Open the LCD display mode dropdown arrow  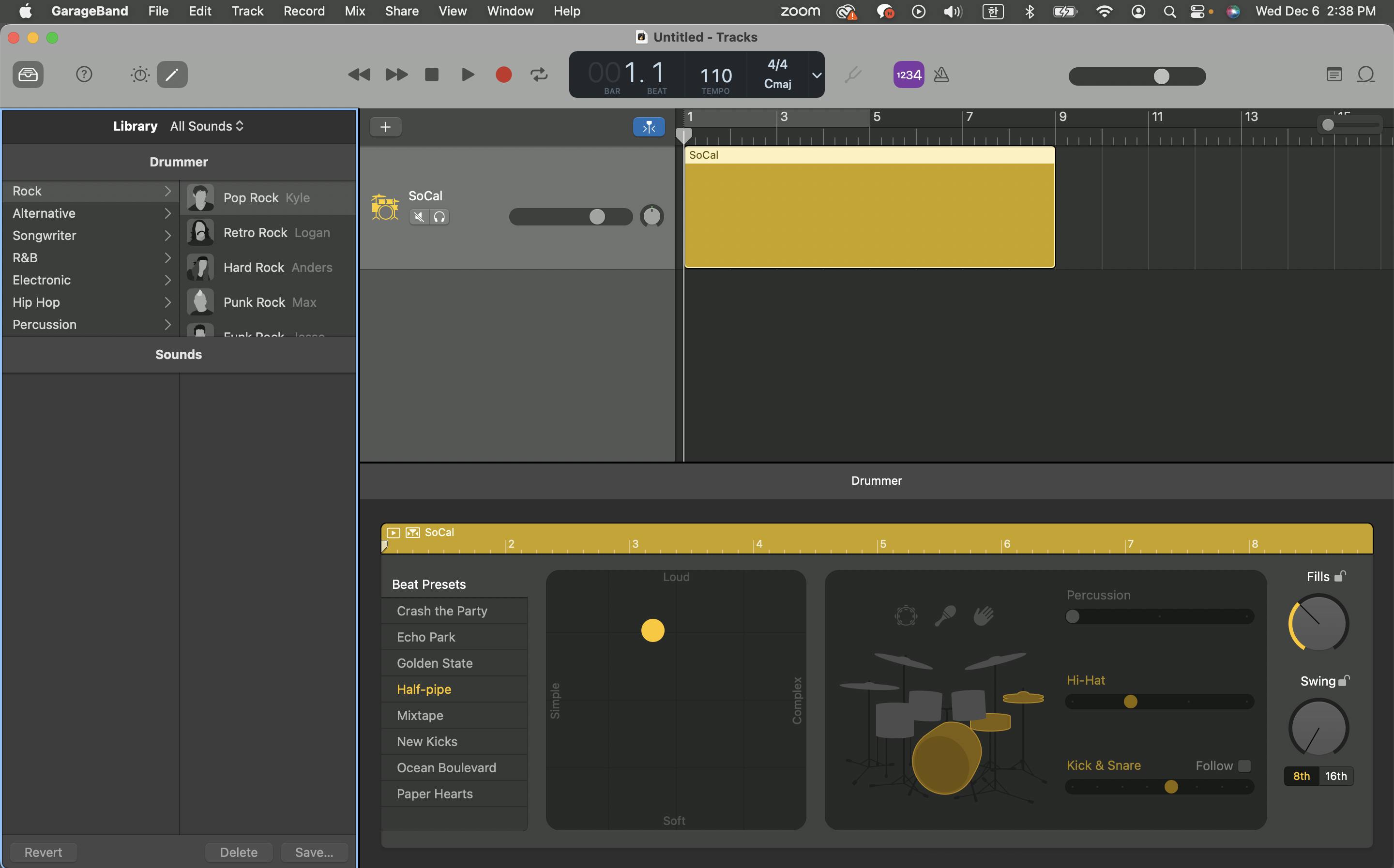point(817,75)
